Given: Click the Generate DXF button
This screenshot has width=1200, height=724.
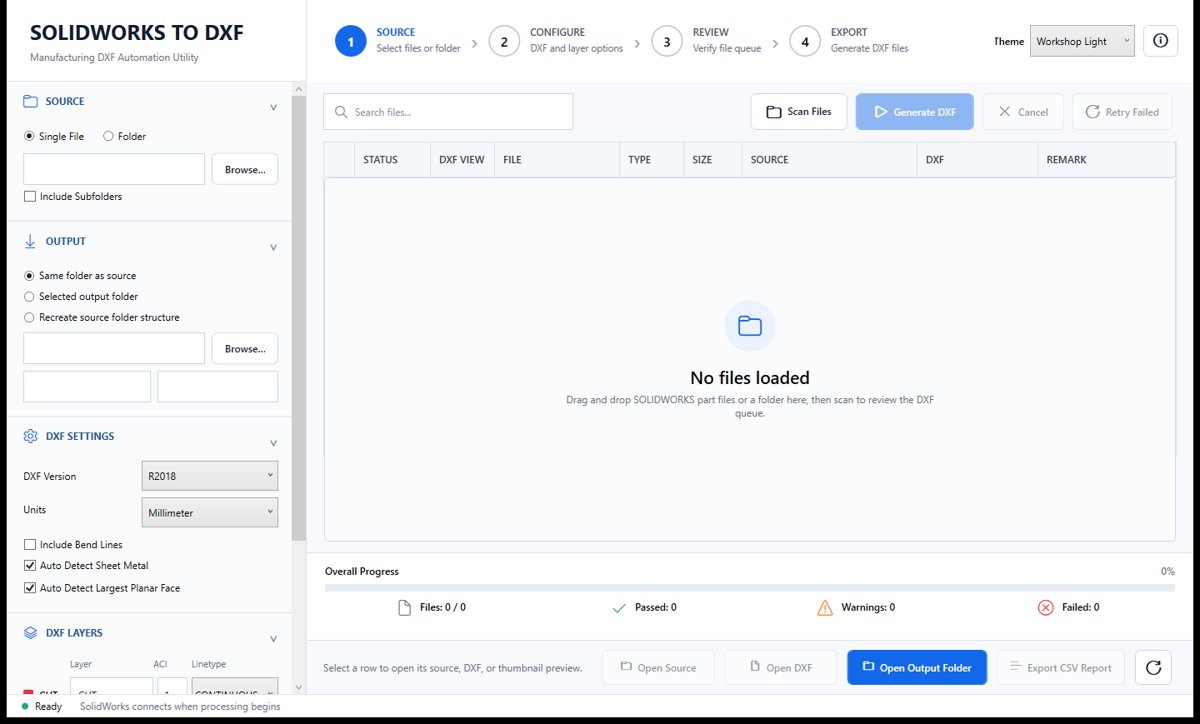Looking at the screenshot, I should pos(914,112).
